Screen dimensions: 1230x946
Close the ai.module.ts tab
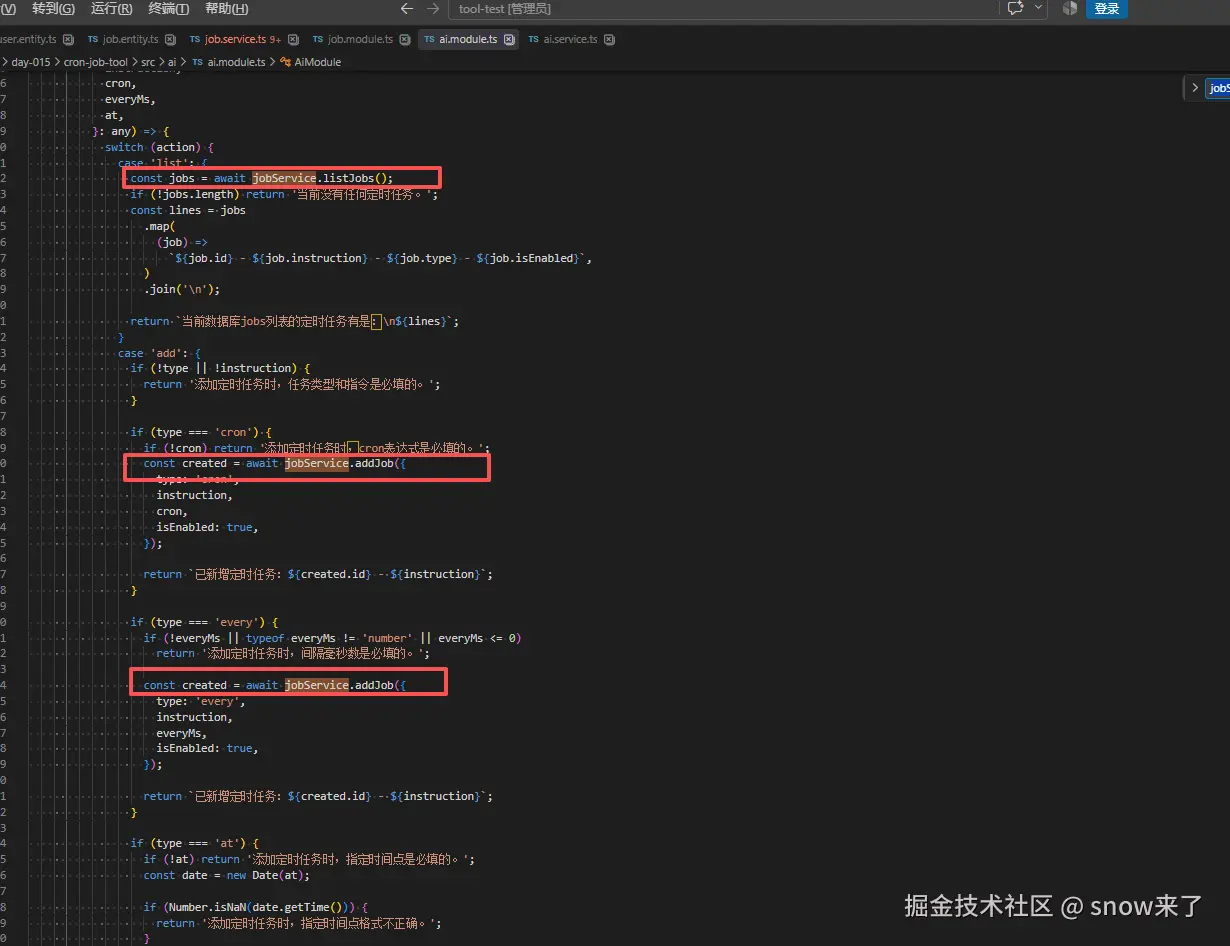pos(509,40)
